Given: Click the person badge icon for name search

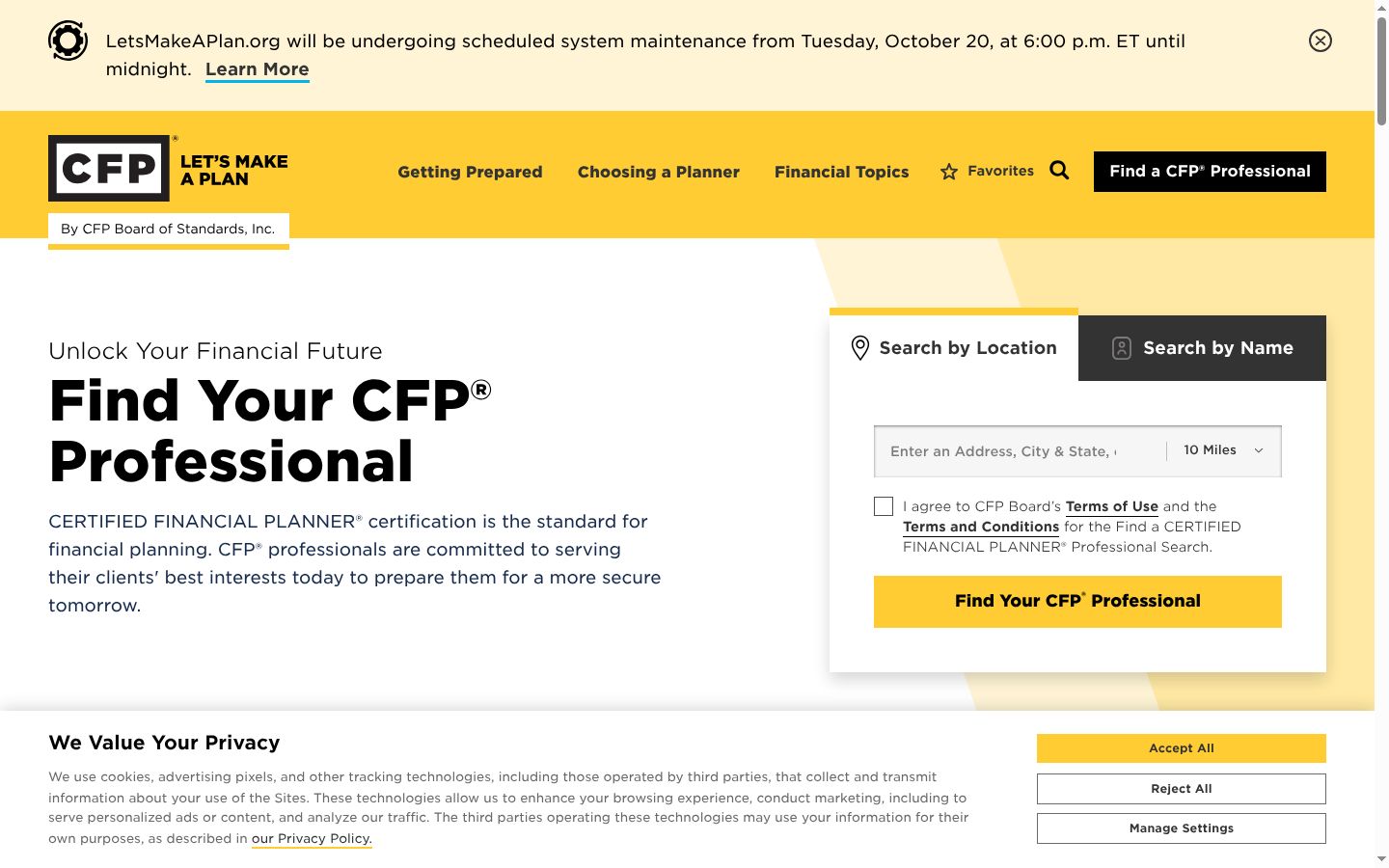Looking at the screenshot, I should click(1121, 348).
